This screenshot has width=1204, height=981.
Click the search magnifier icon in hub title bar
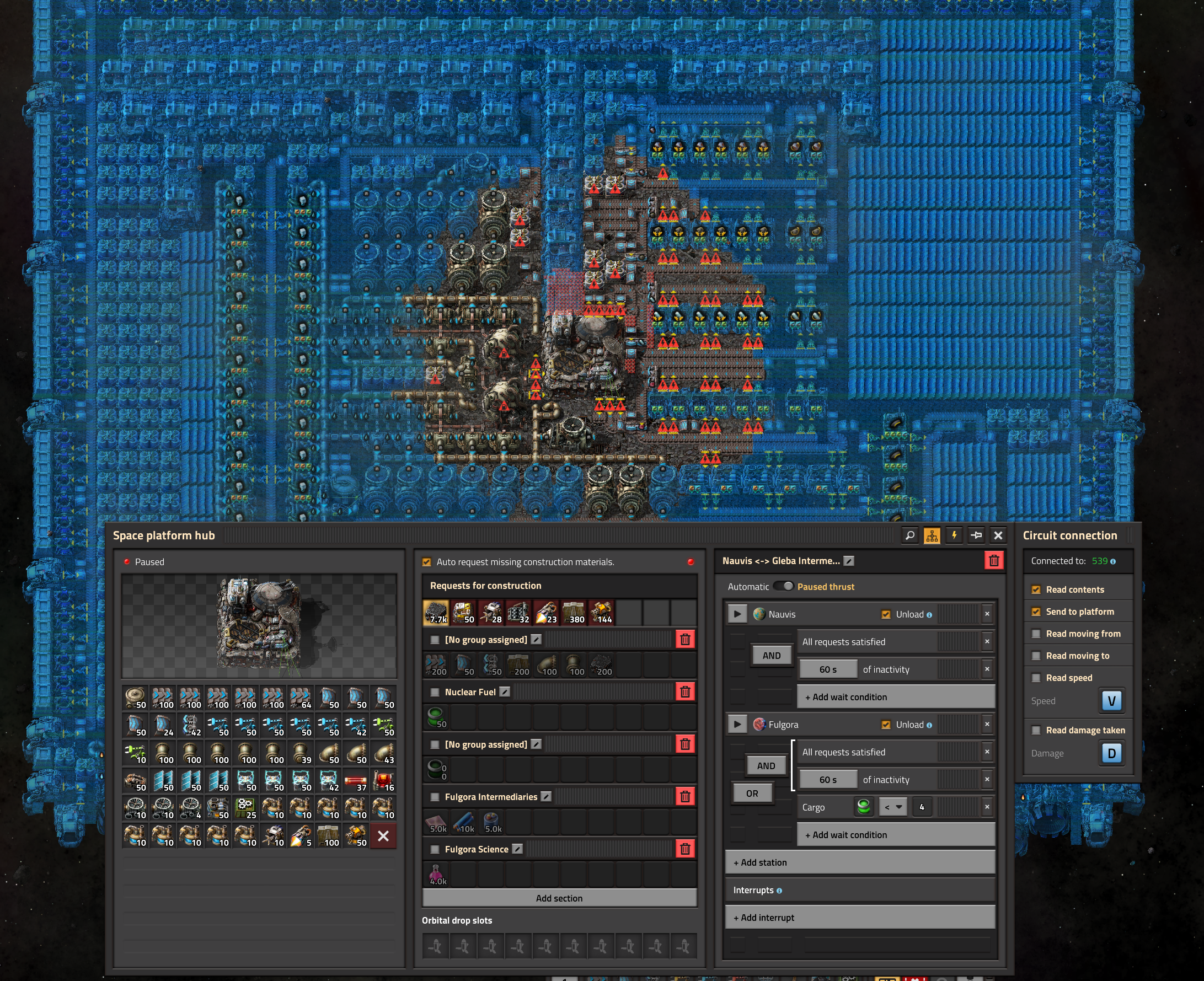pos(909,535)
